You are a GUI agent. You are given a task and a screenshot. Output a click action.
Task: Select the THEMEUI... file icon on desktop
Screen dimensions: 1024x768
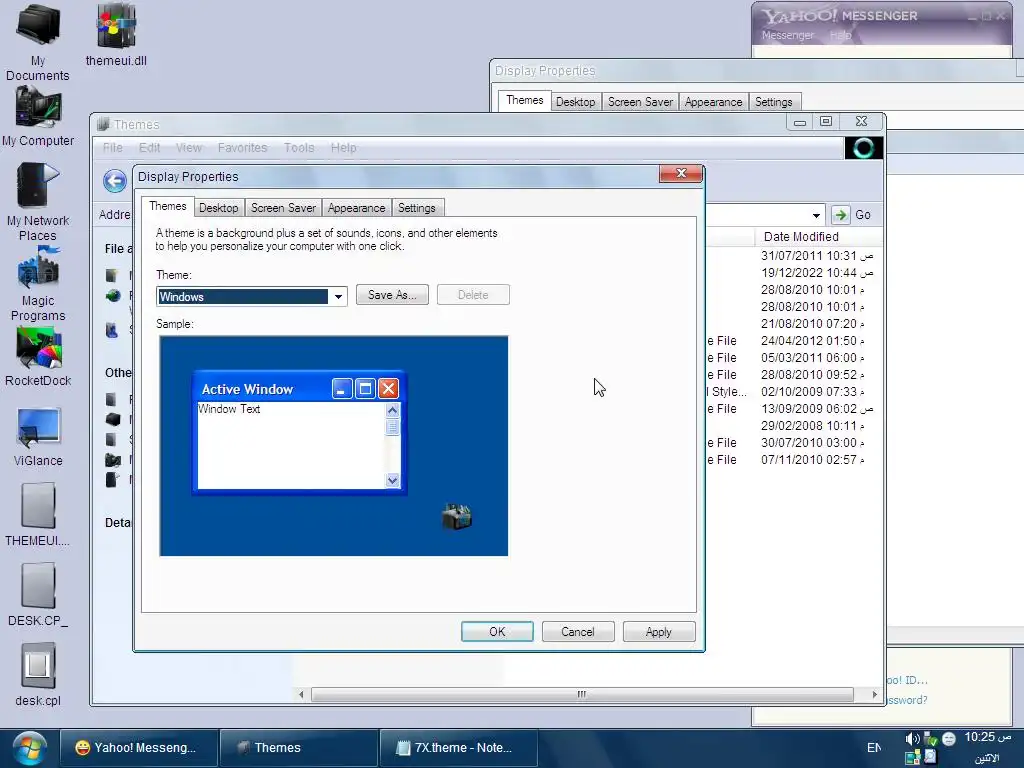click(x=38, y=515)
